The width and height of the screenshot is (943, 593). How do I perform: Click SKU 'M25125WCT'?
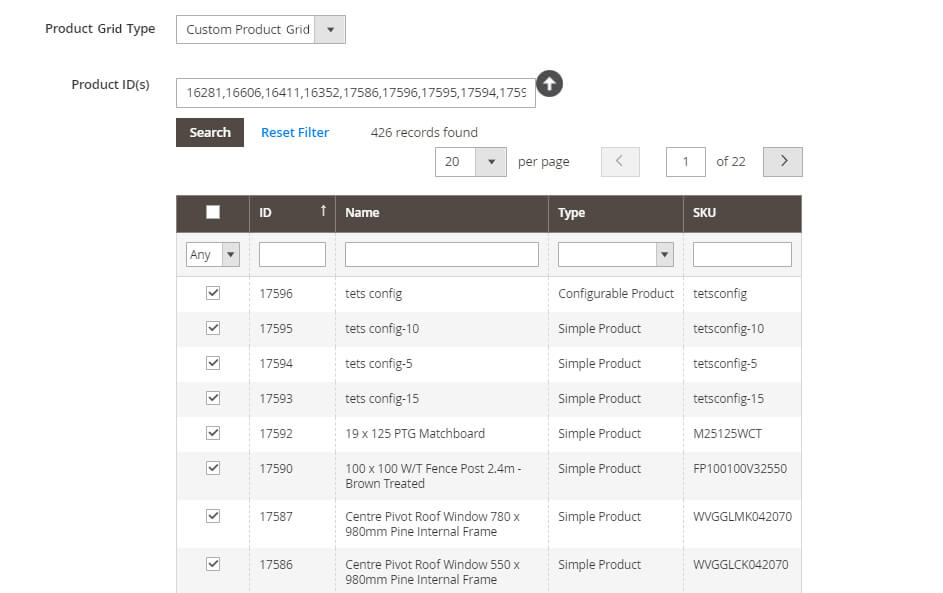pyautogui.click(x=727, y=433)
